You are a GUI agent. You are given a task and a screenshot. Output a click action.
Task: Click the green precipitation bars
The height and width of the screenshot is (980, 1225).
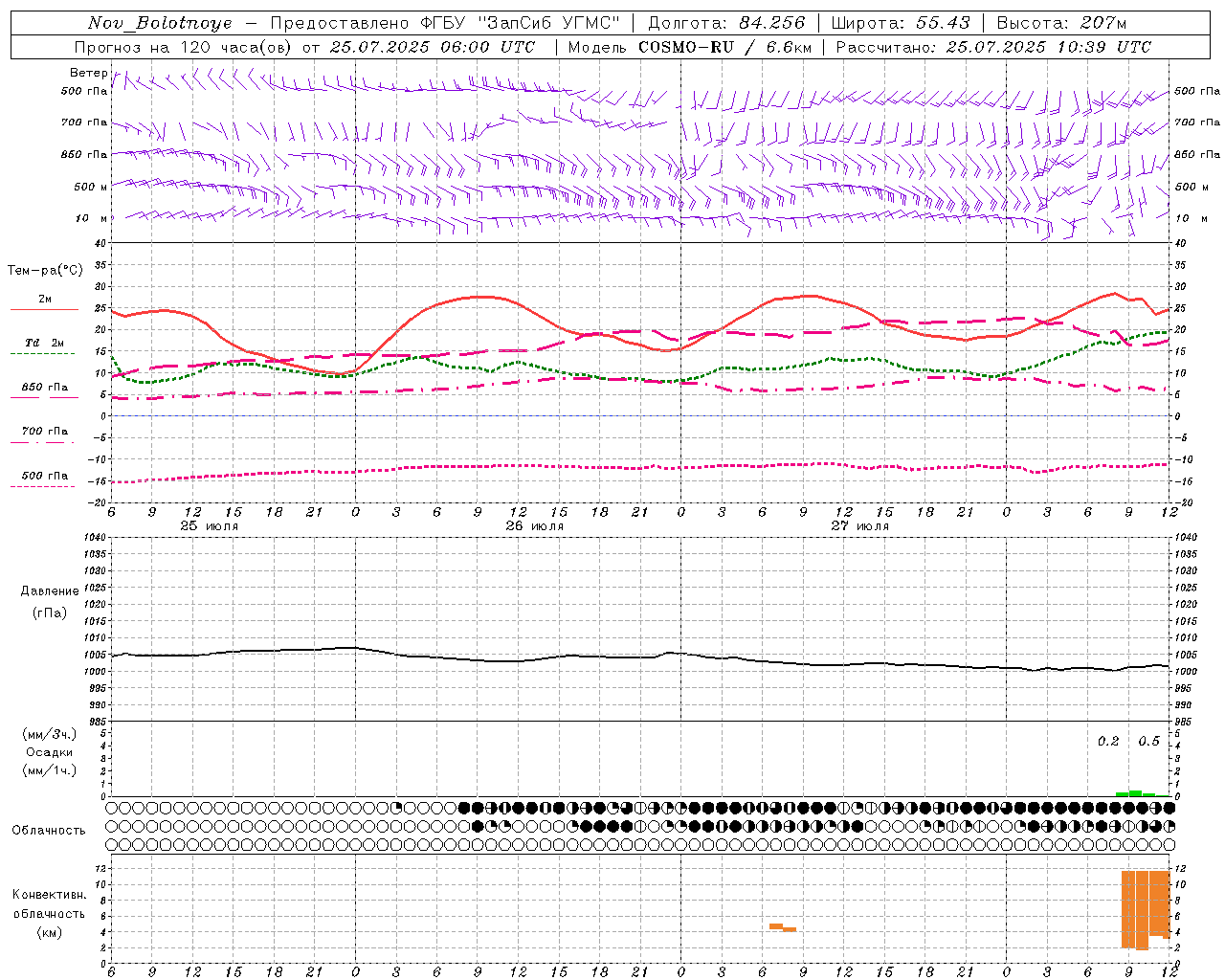pyautogui.click(x=1143, y=793)
